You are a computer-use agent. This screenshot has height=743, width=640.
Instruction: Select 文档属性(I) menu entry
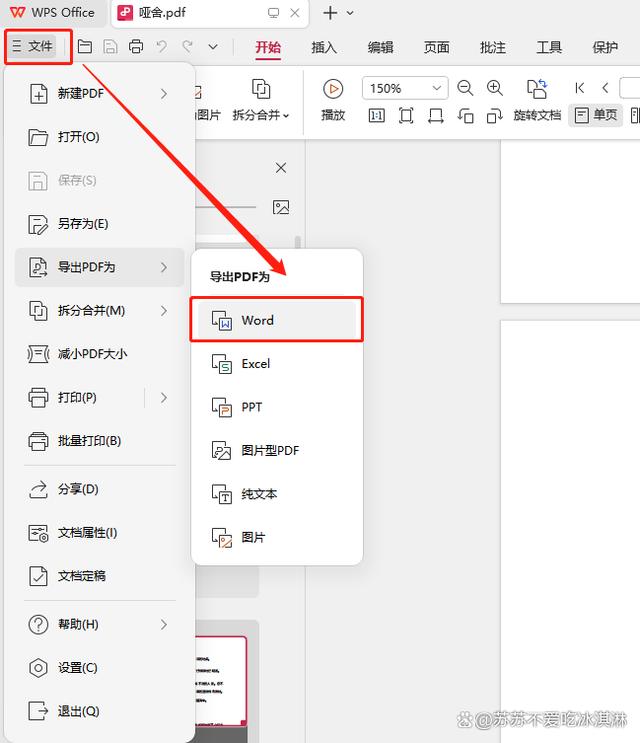point(99,533)
